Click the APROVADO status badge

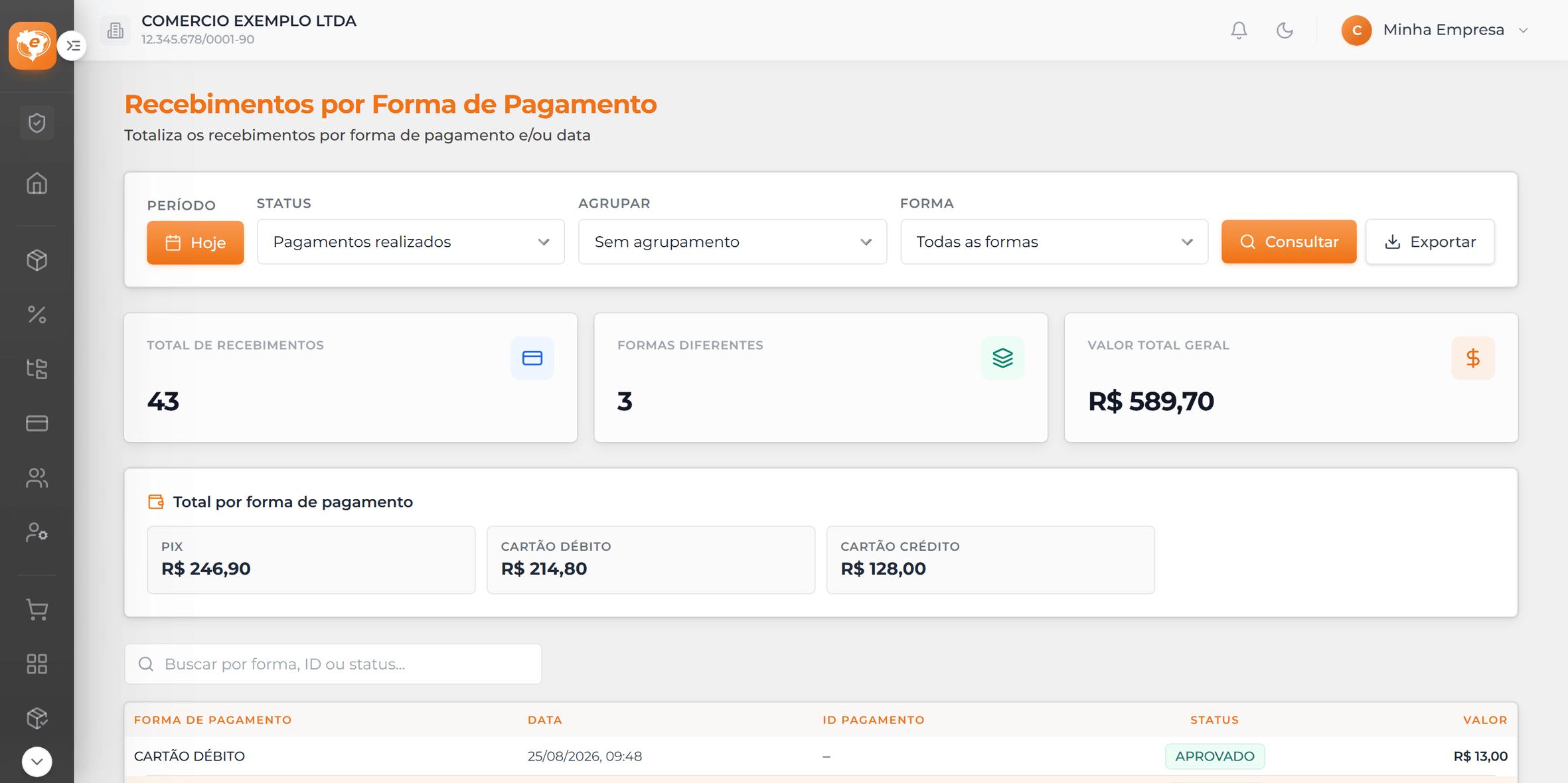coord(1215,756)
